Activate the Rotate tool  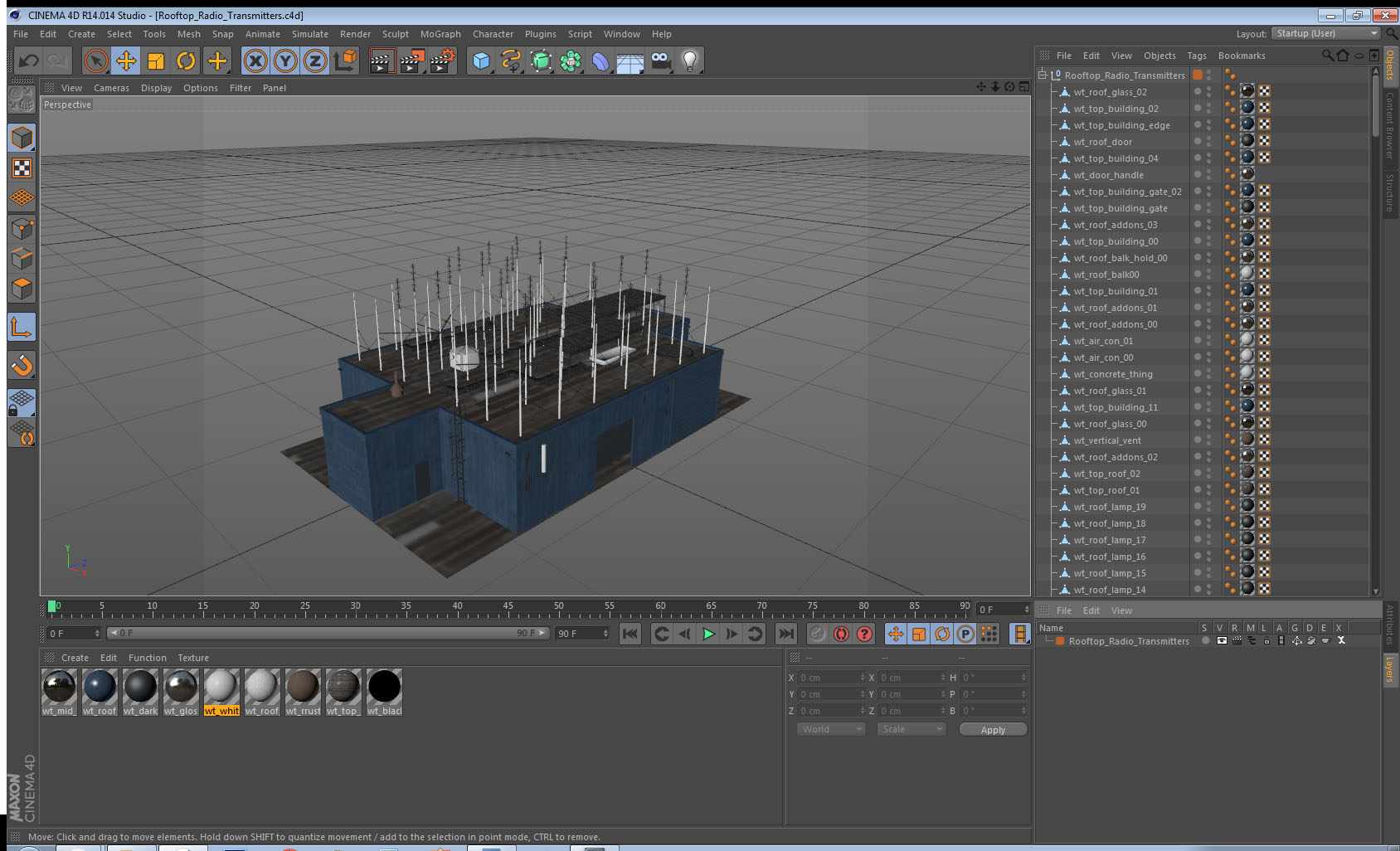[186, 61]
